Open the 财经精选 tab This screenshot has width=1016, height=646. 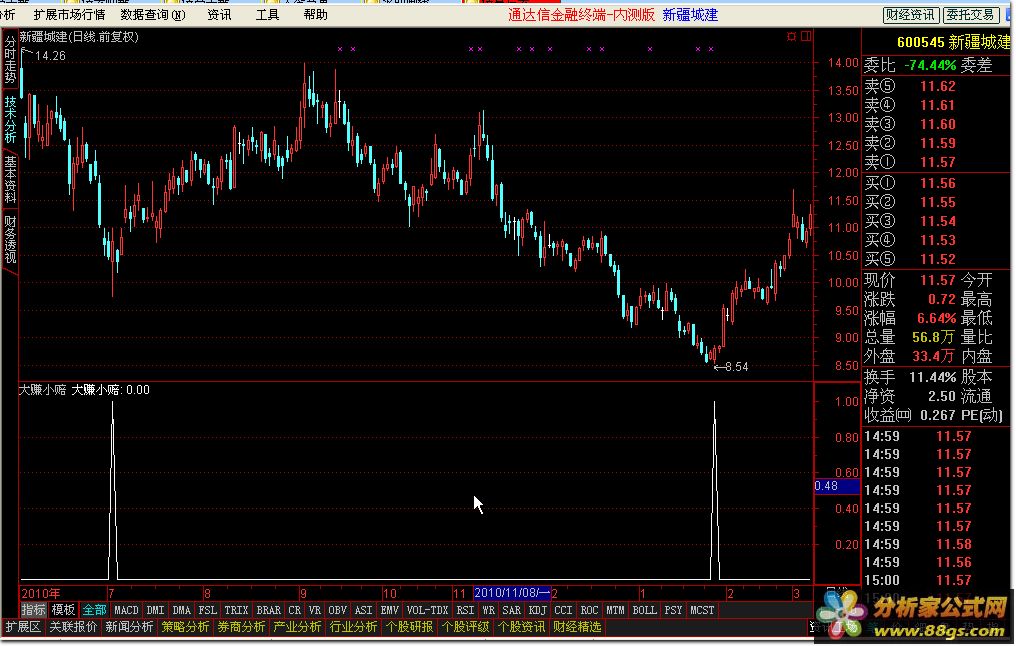[x=577, y=627]
